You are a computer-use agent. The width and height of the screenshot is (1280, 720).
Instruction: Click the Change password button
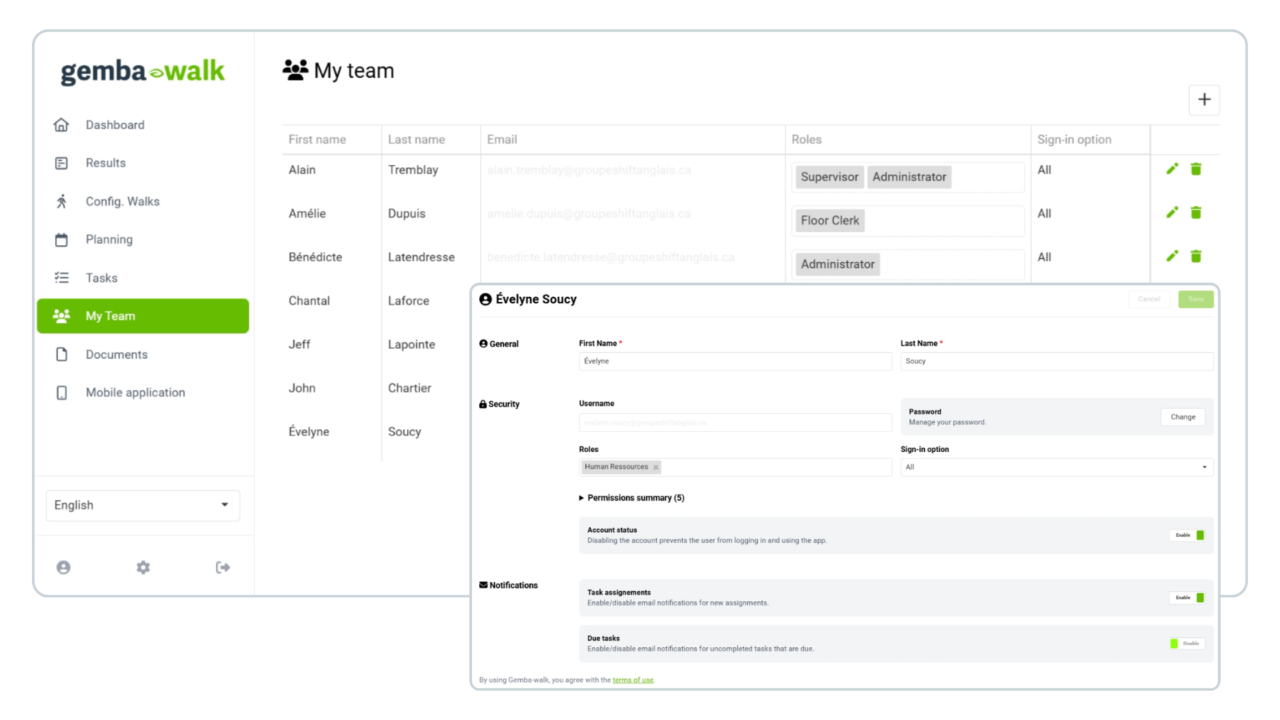pyautogui.click(x=1183, y=416)
